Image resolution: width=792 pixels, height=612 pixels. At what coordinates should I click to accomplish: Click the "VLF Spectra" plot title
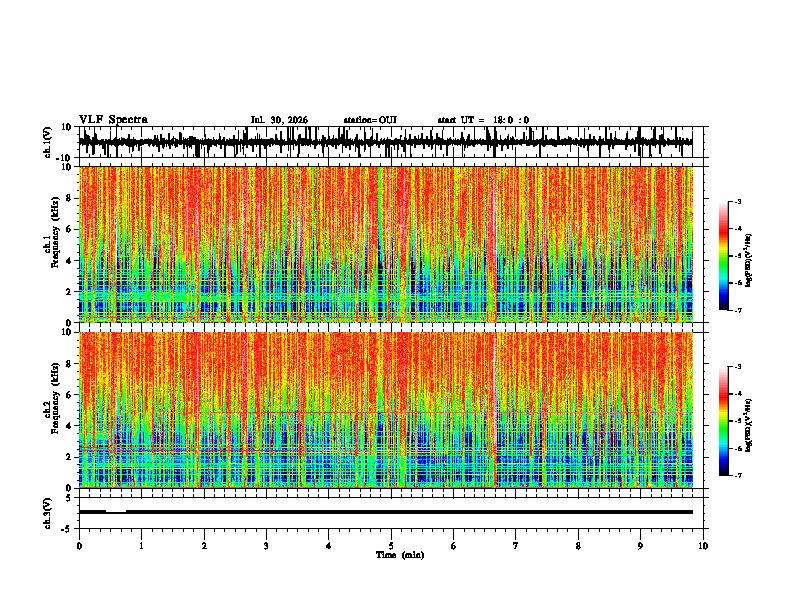point(113,120)
